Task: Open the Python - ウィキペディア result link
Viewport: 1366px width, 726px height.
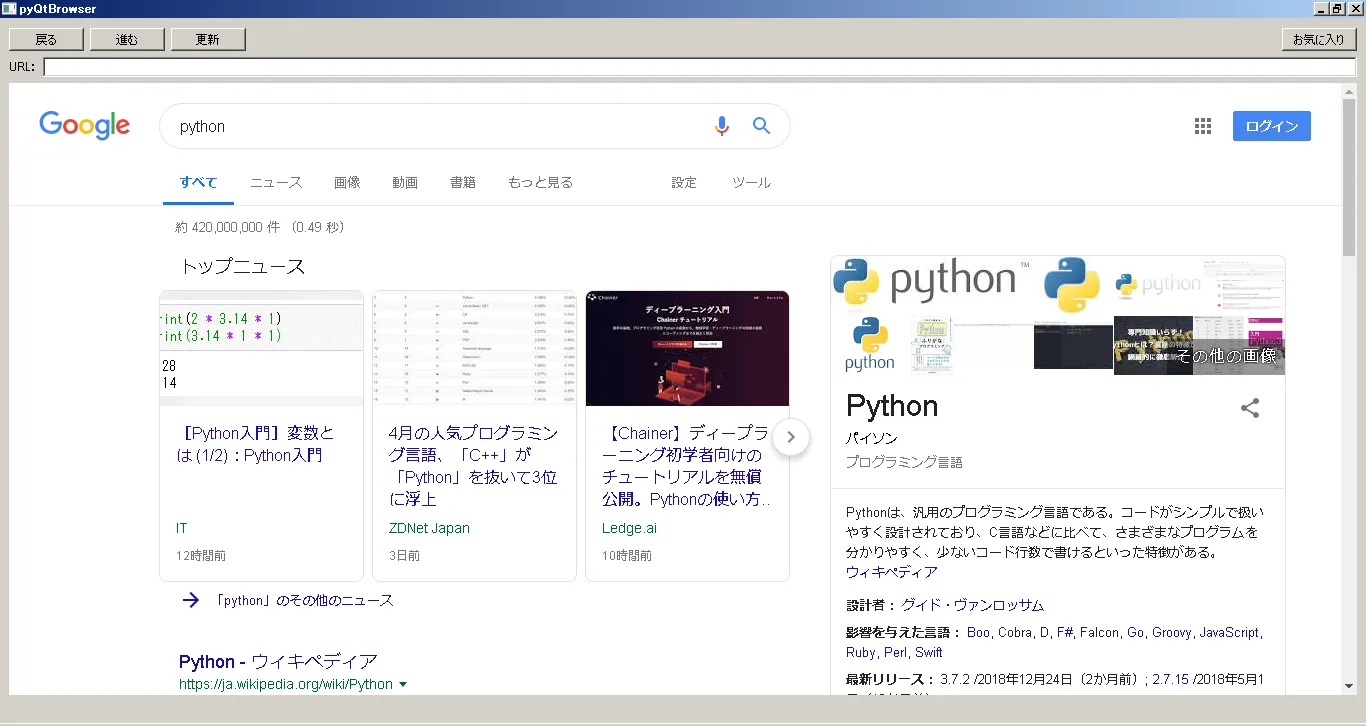Action: [278, 661]
